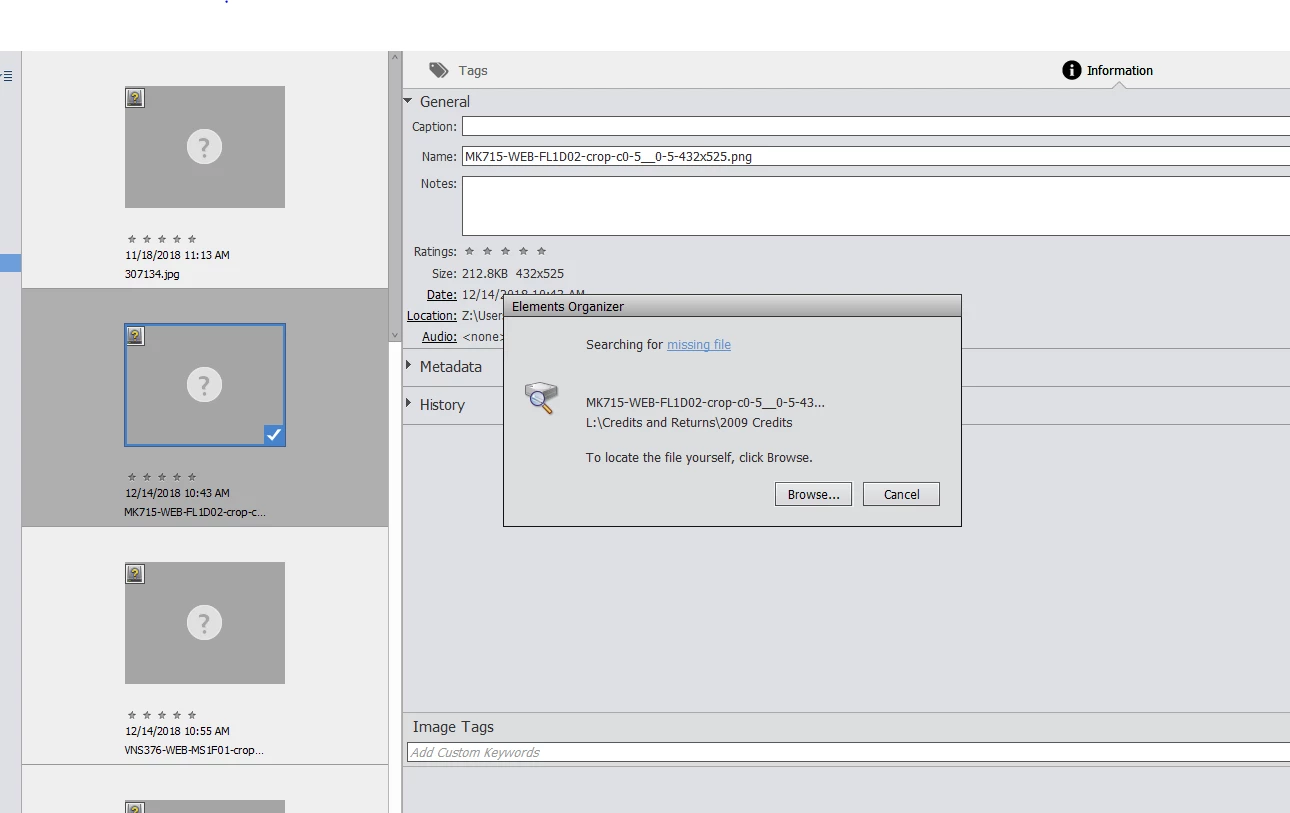
Task: Expand the History section
Action: (408, 403)
